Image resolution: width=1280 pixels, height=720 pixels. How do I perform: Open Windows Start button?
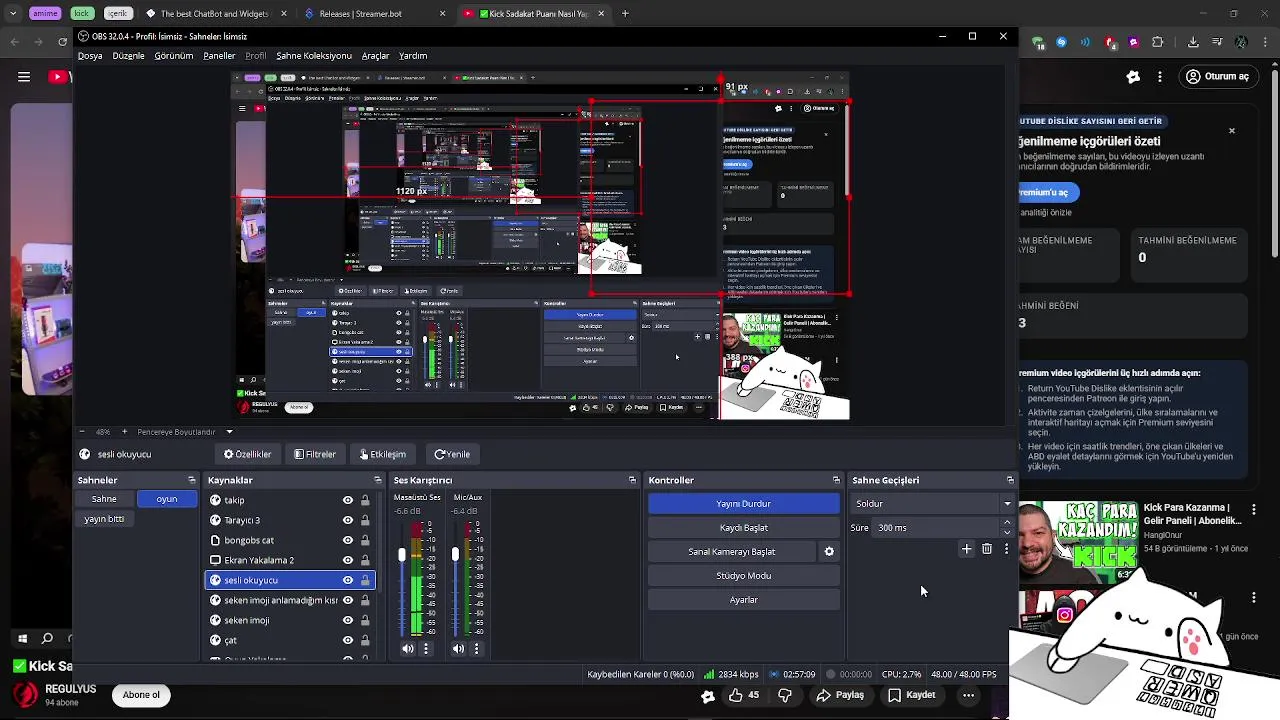22,638
